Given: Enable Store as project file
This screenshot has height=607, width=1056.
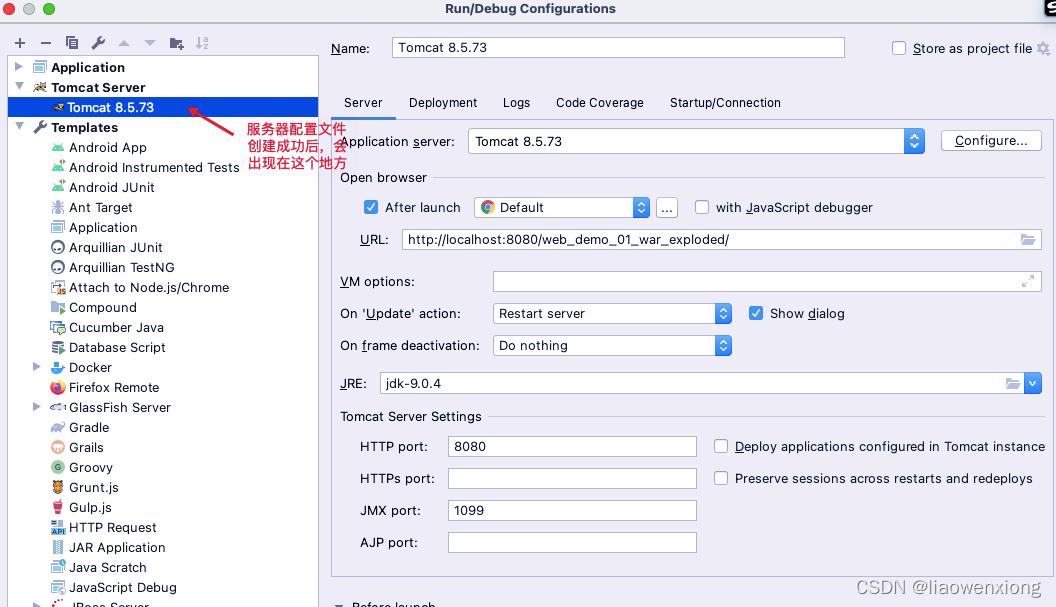Looking at the screenshot, I should coord(899,49).
